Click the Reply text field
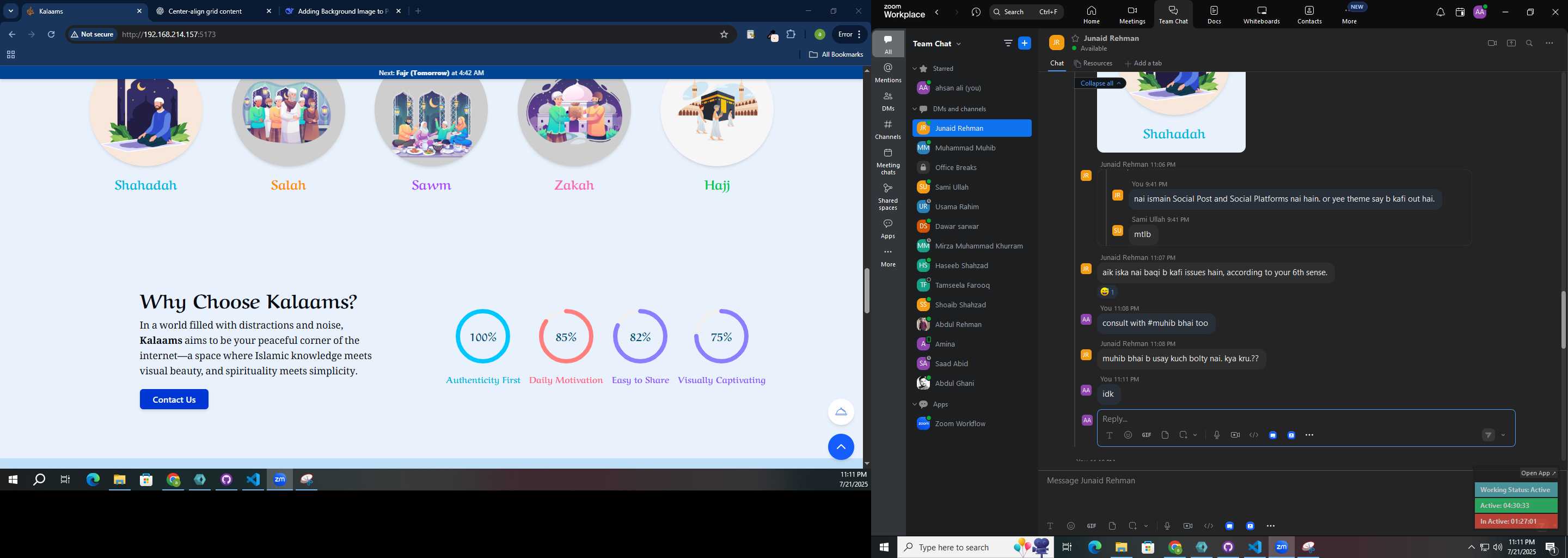The height and width of the screenshot is (558, 1568). 1306,419
